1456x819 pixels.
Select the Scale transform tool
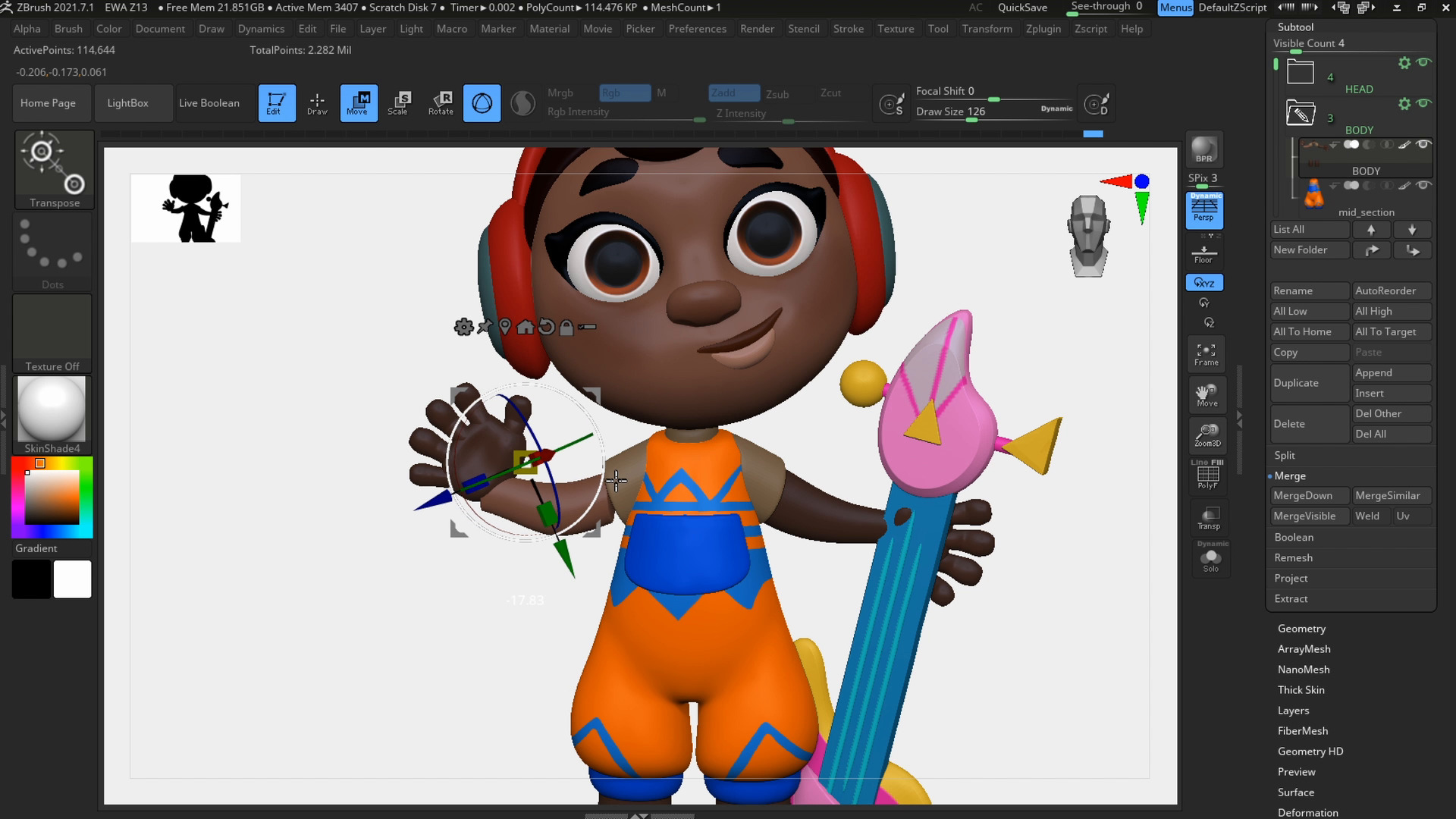[398, 103]
